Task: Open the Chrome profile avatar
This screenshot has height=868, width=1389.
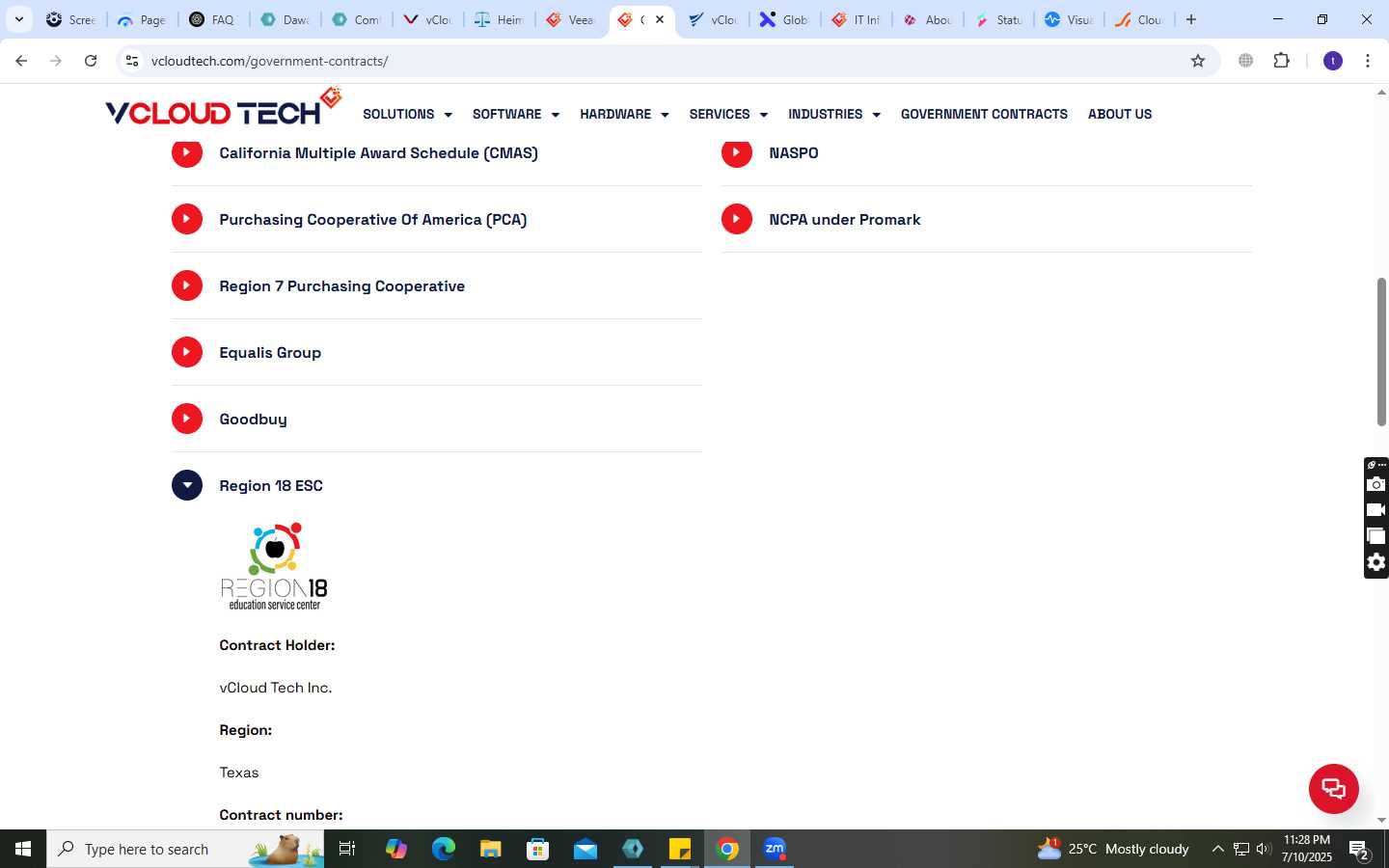Action: (x=1333, y=61)
